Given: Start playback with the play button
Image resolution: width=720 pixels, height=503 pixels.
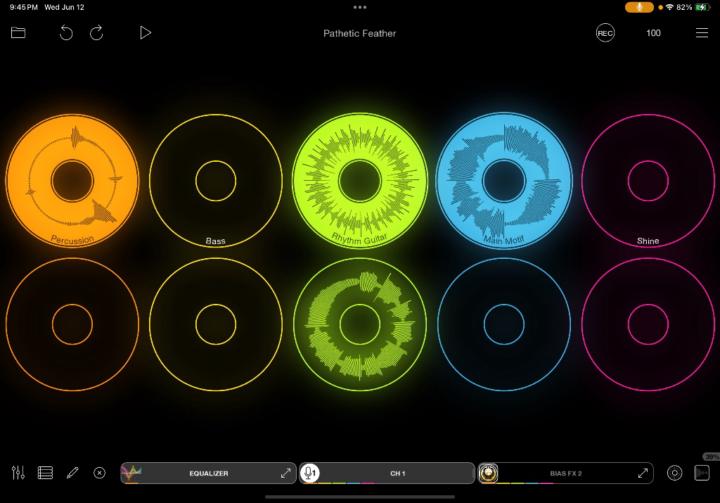Looking at the screenshot, I should pos(145,33).
